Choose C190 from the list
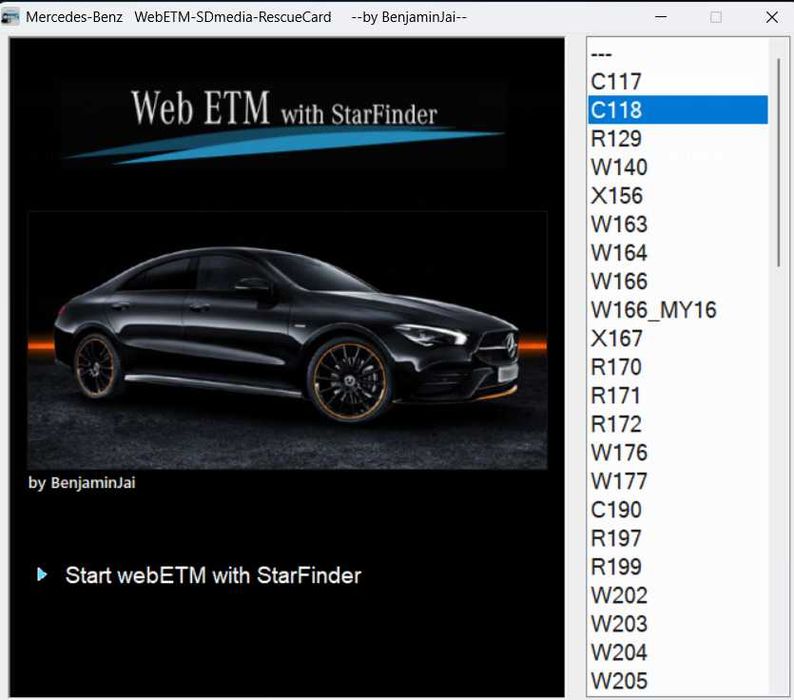The width and height of the screenshot is (794, 700). pos(678,509)
